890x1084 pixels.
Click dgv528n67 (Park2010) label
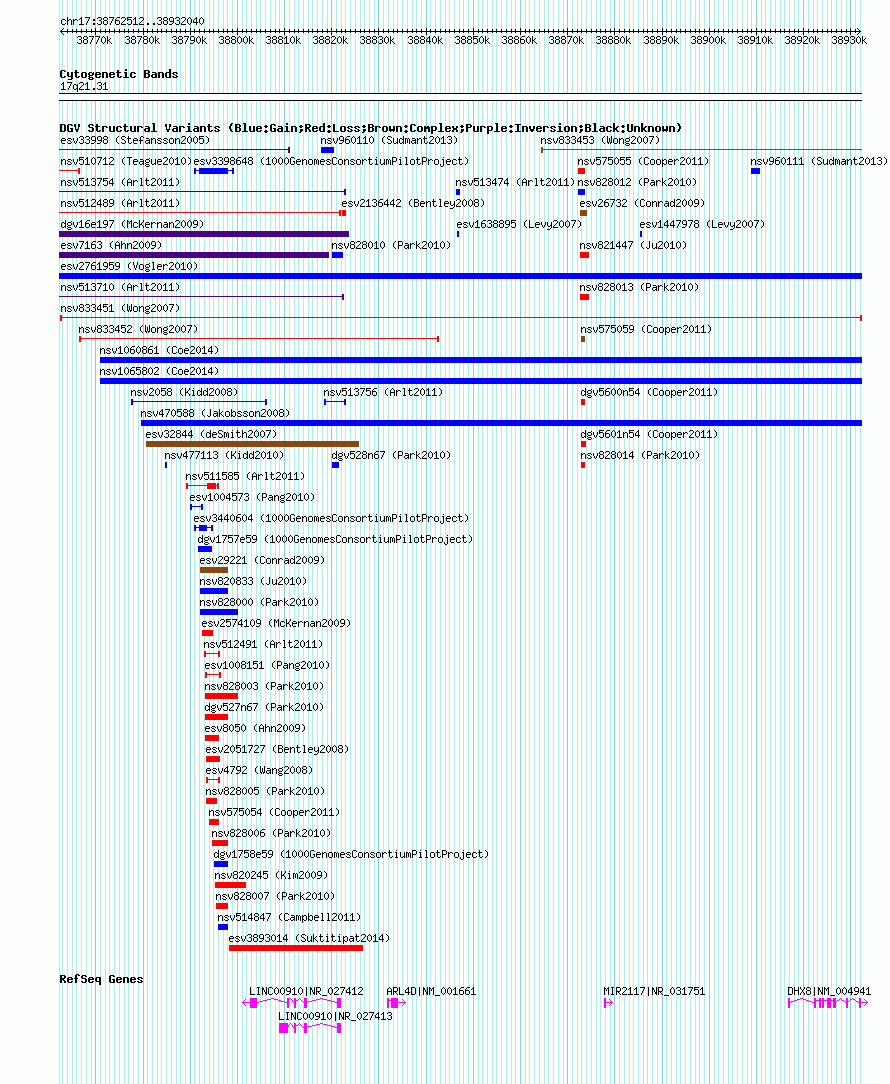pos(391,455)
